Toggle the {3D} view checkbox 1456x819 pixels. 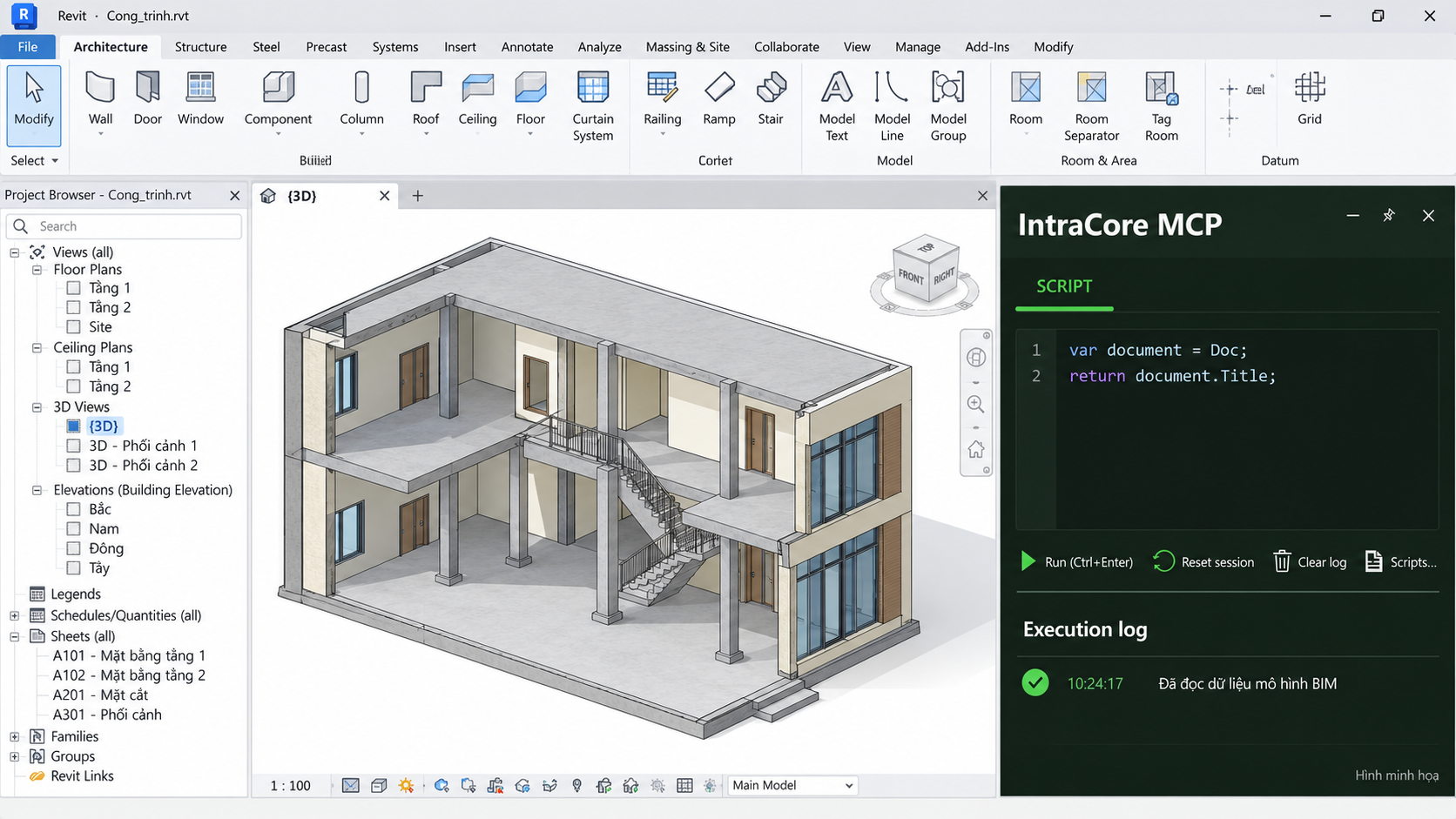click(x=73, y=426)
